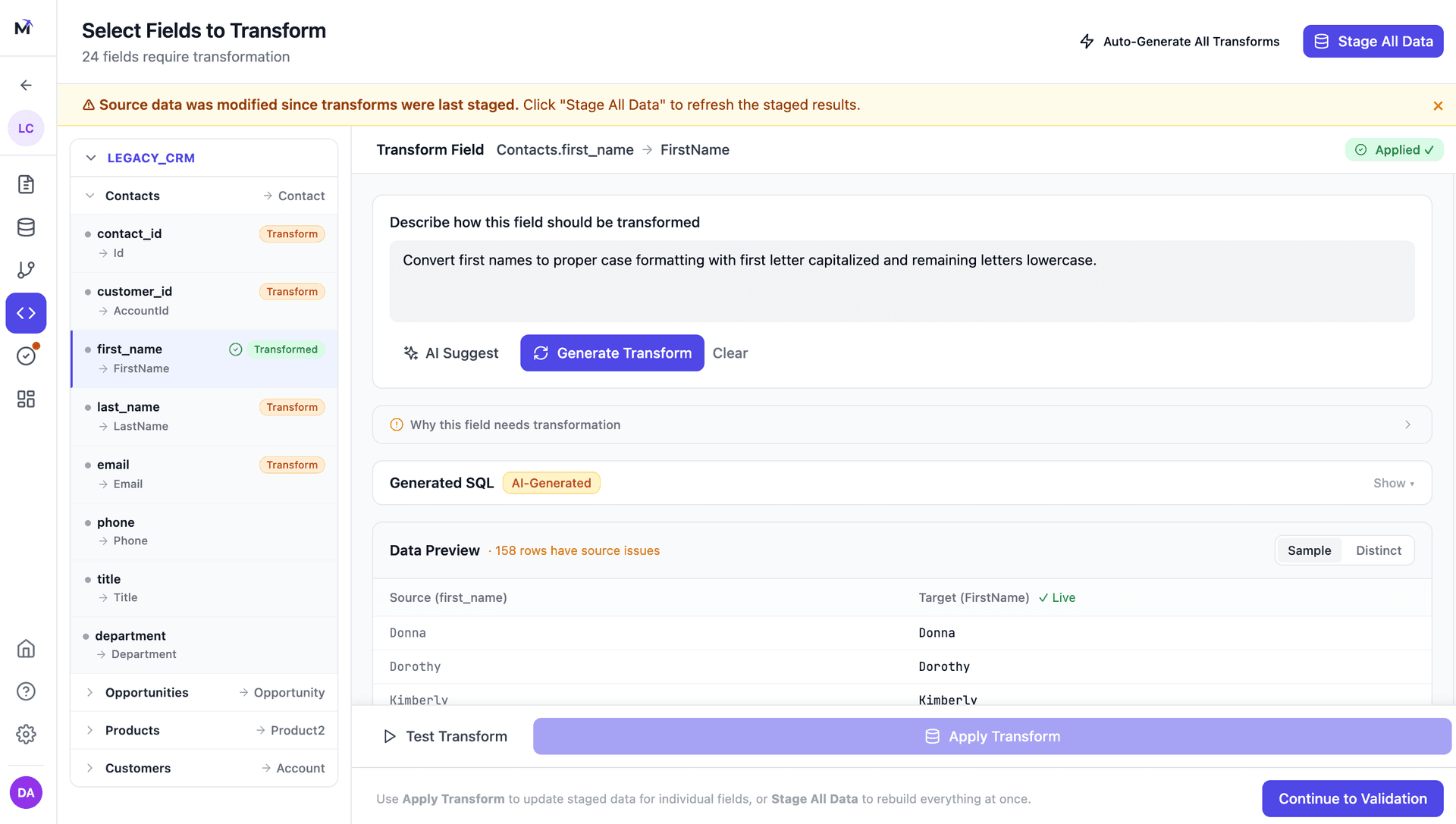1456x824 pixels.
Task: Open Settings via the gear icon
Action: (x=26, y=734)
